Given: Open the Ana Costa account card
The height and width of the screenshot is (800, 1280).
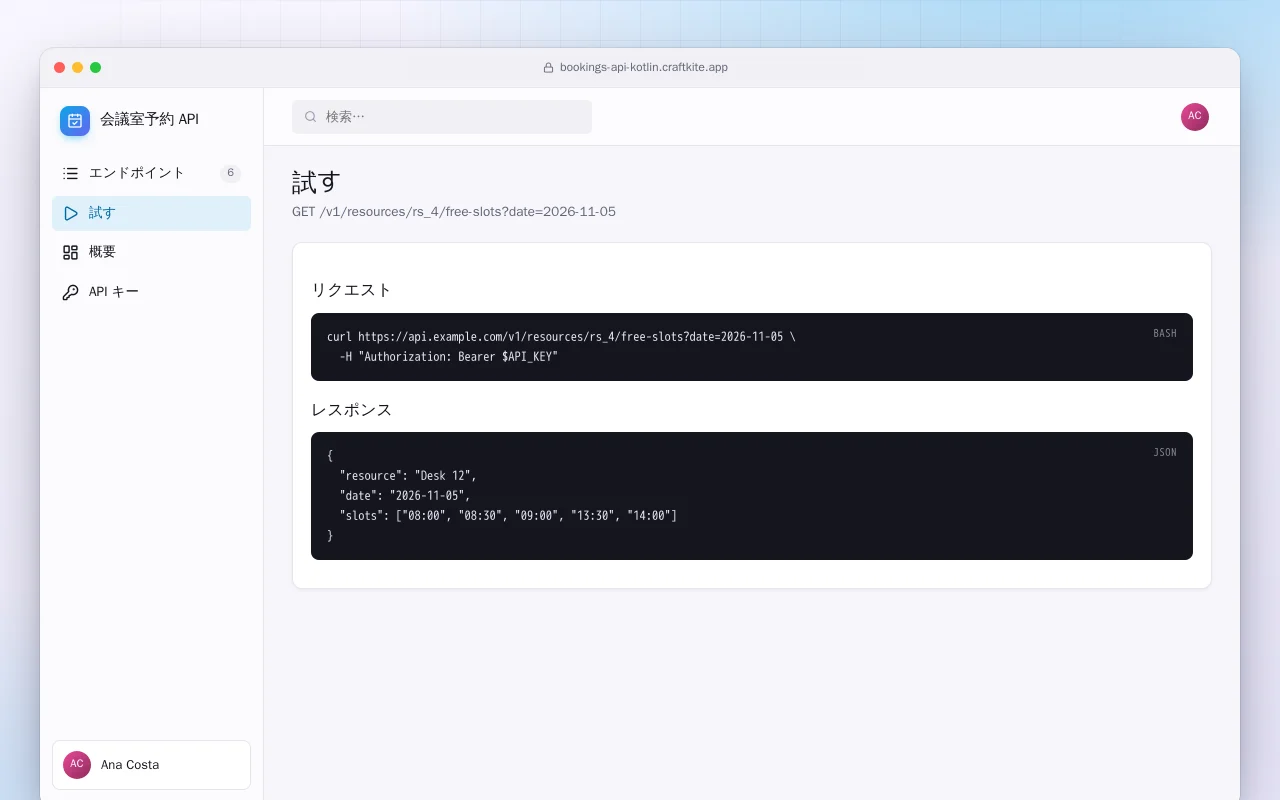Looking at the screenshot, I should [x=152, y=765].
